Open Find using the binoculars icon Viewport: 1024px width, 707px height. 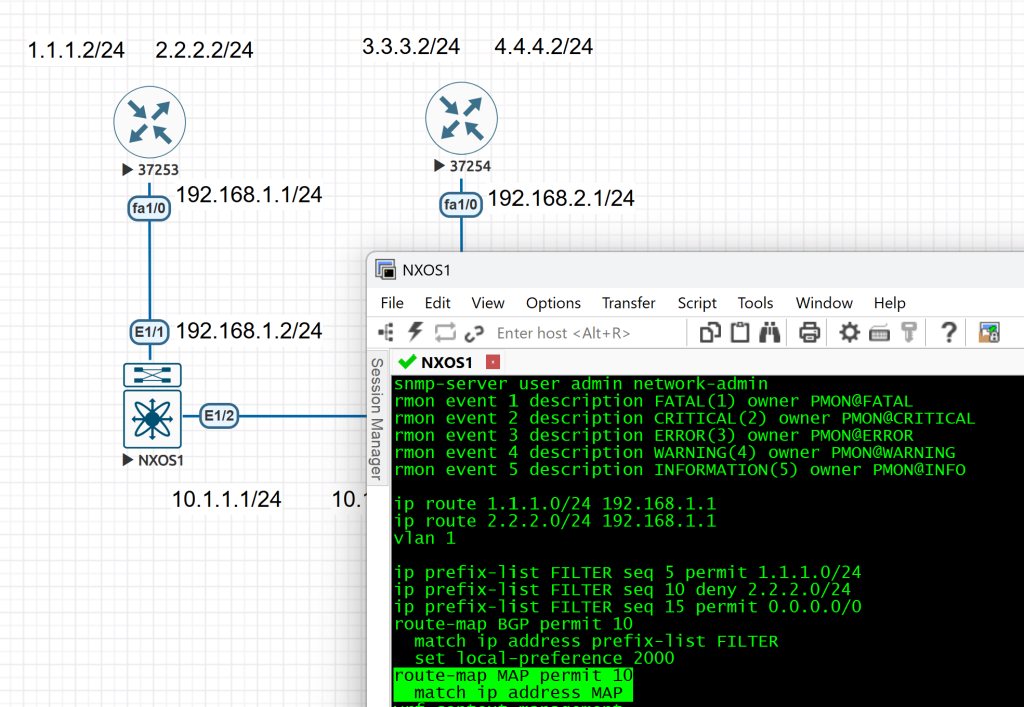tap(770, 332)
